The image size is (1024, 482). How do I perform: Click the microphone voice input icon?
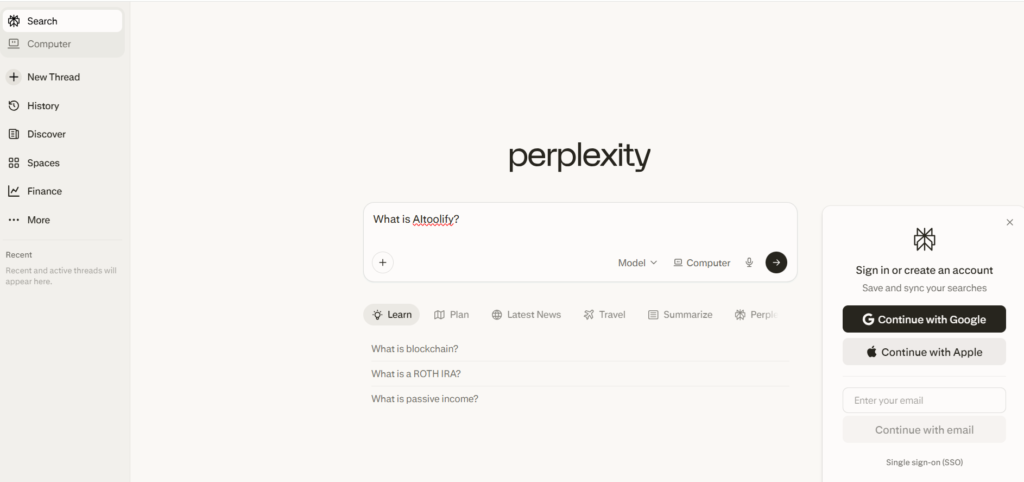click(749, 263)
